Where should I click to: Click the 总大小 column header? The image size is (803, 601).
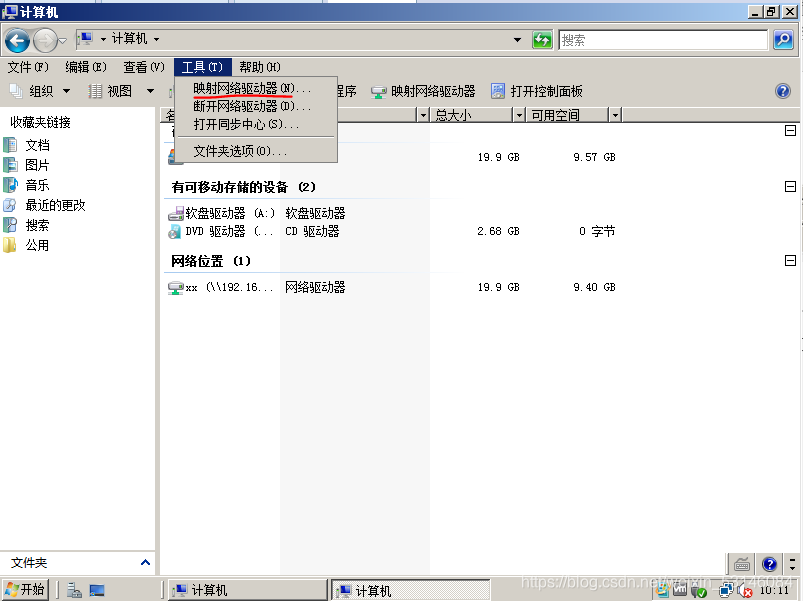pos(470,115)
